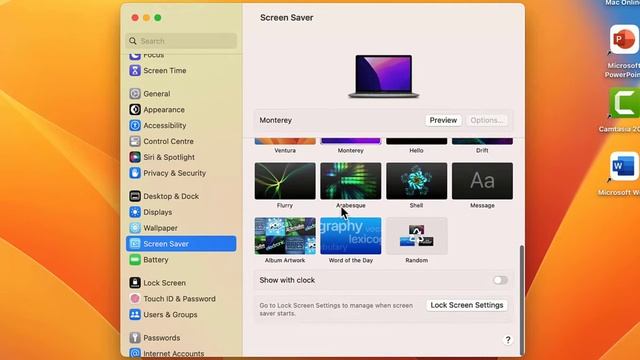Click the "Monterey" label under thumbnail

[351, 150]
